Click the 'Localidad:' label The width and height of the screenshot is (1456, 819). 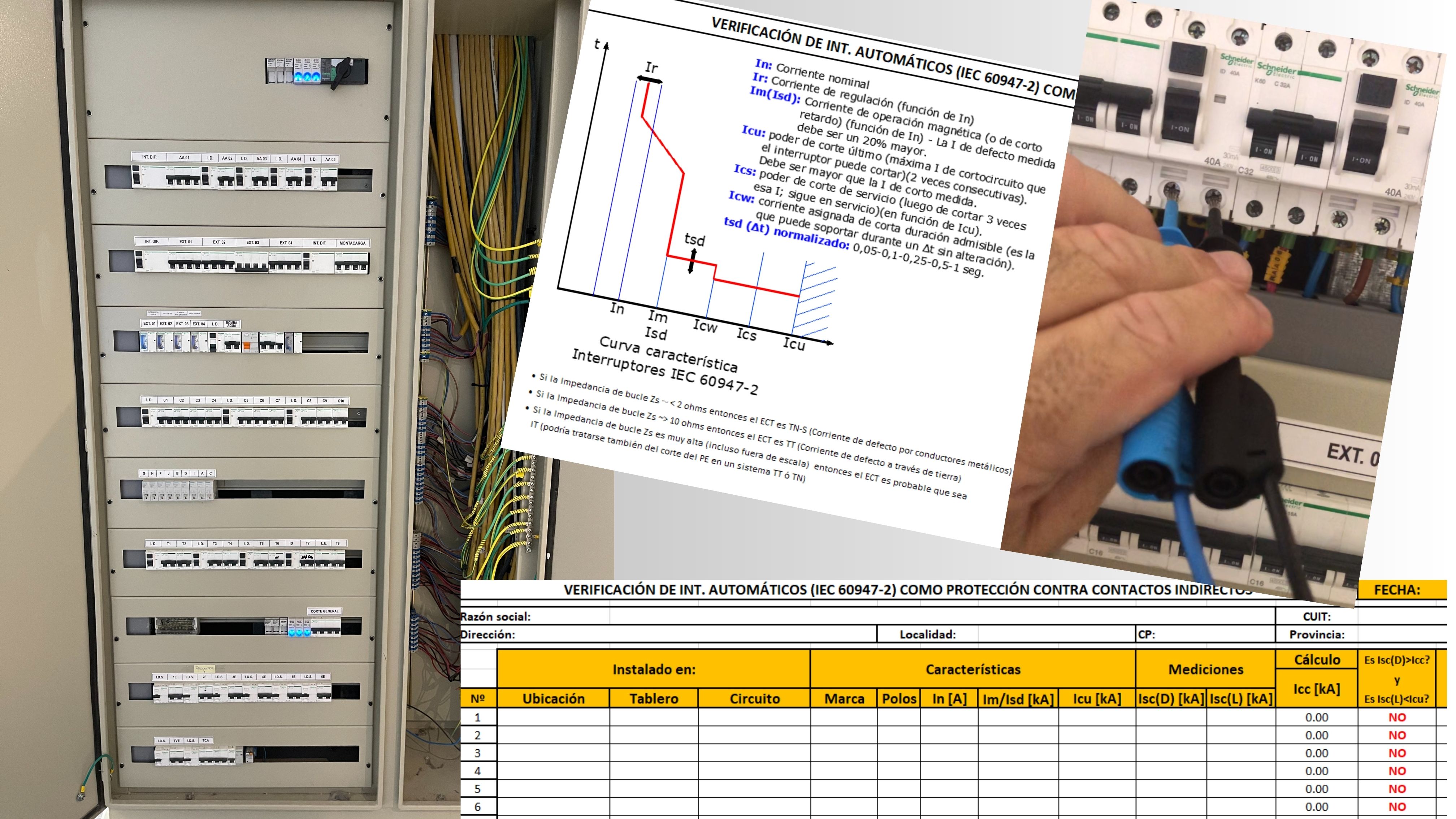click(928, 635)
